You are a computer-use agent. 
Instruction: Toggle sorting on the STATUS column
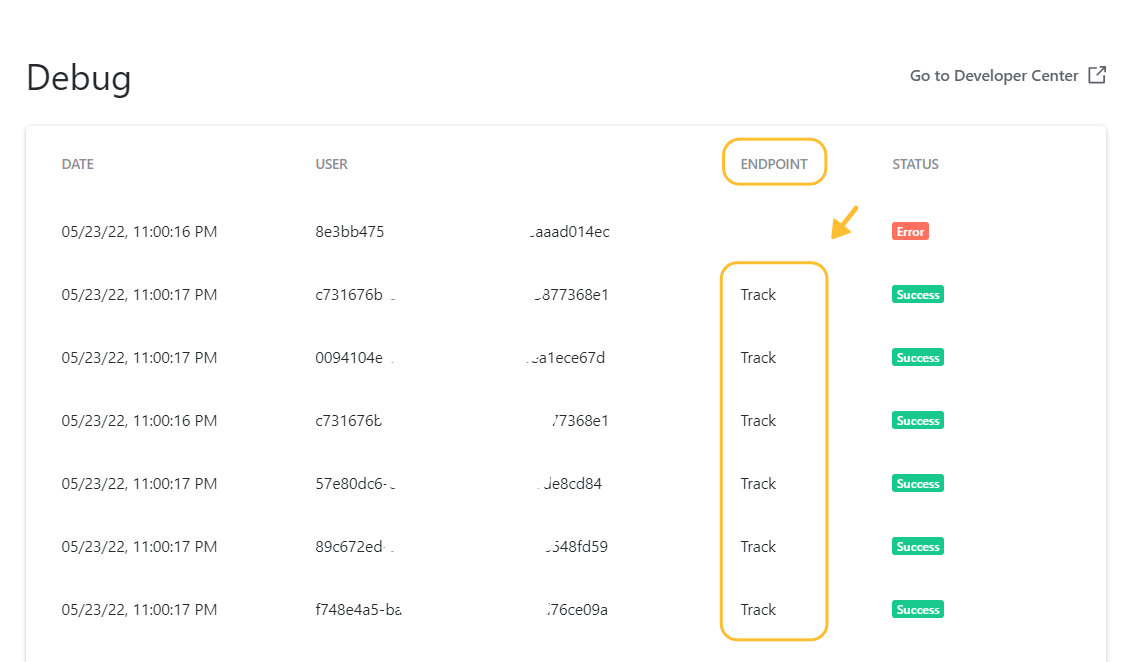[915, 163]
